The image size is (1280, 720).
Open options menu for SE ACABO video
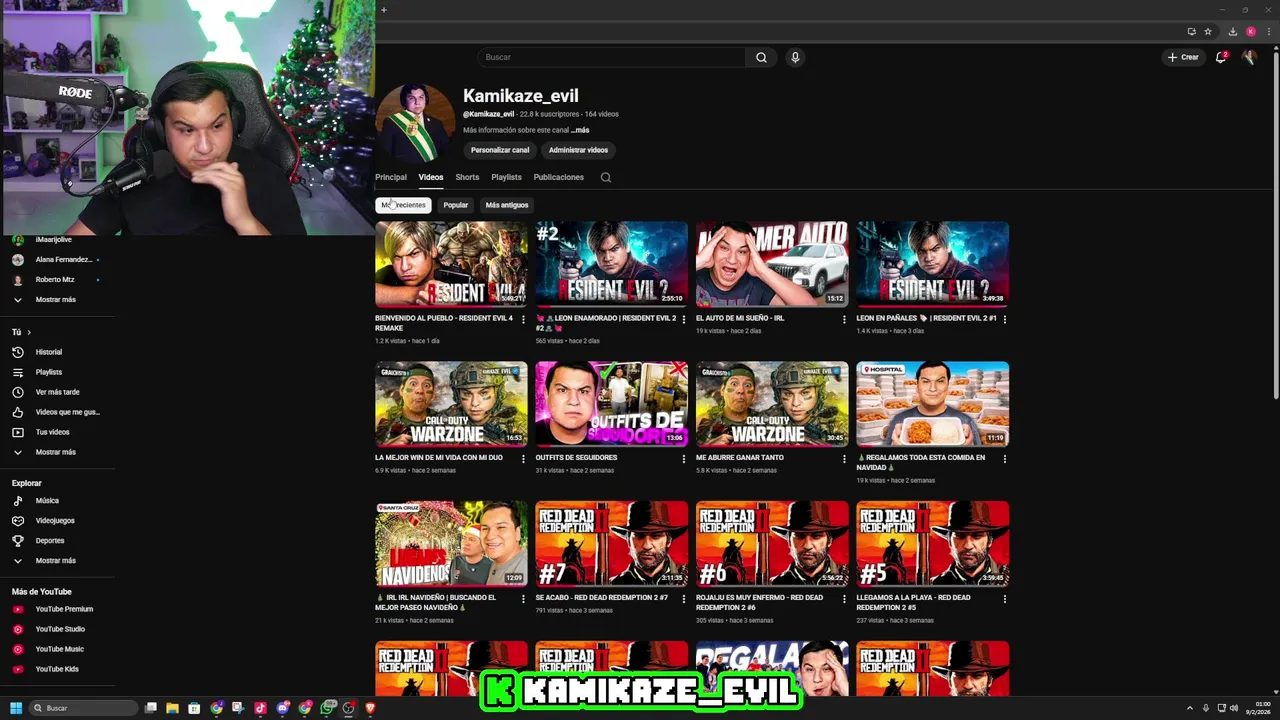point(684,599)
